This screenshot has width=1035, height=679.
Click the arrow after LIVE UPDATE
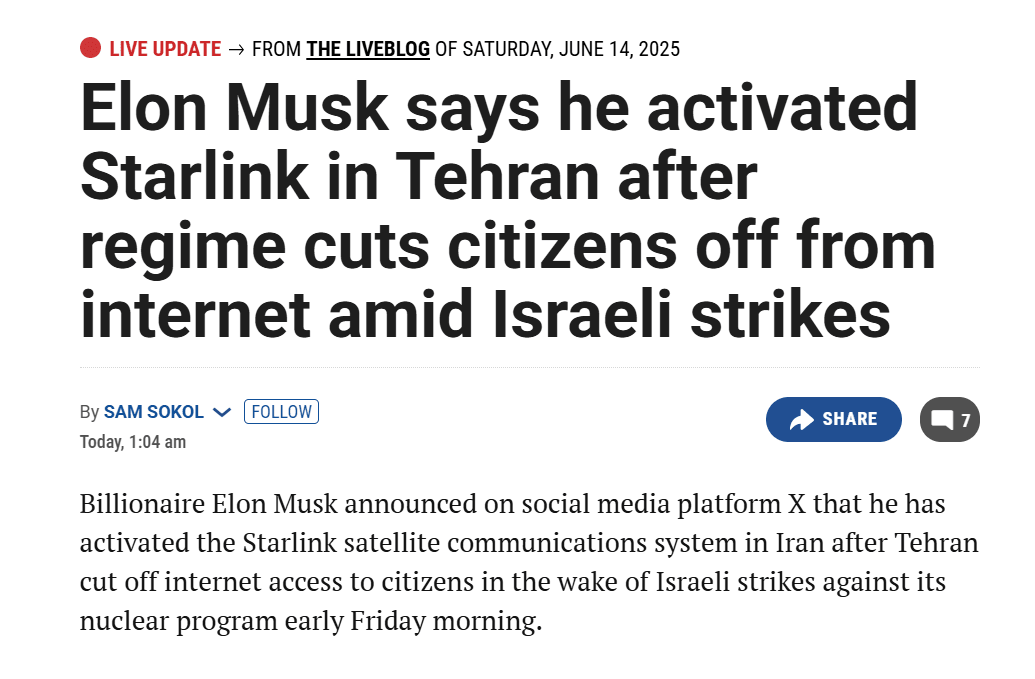pos(236,49)
